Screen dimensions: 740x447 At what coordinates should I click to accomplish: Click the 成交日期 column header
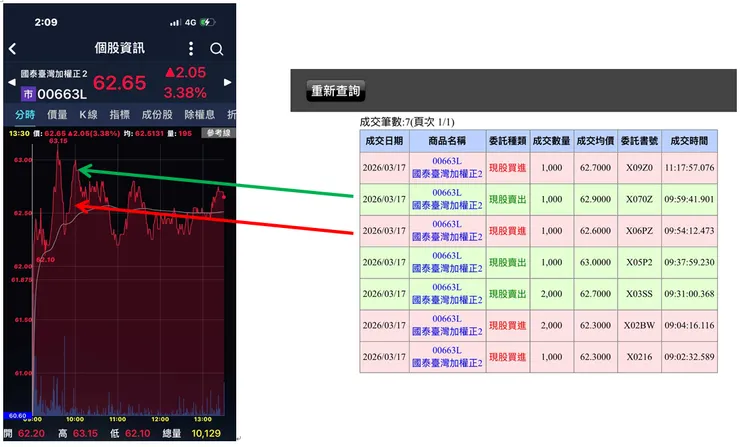(x=384, y=141)
